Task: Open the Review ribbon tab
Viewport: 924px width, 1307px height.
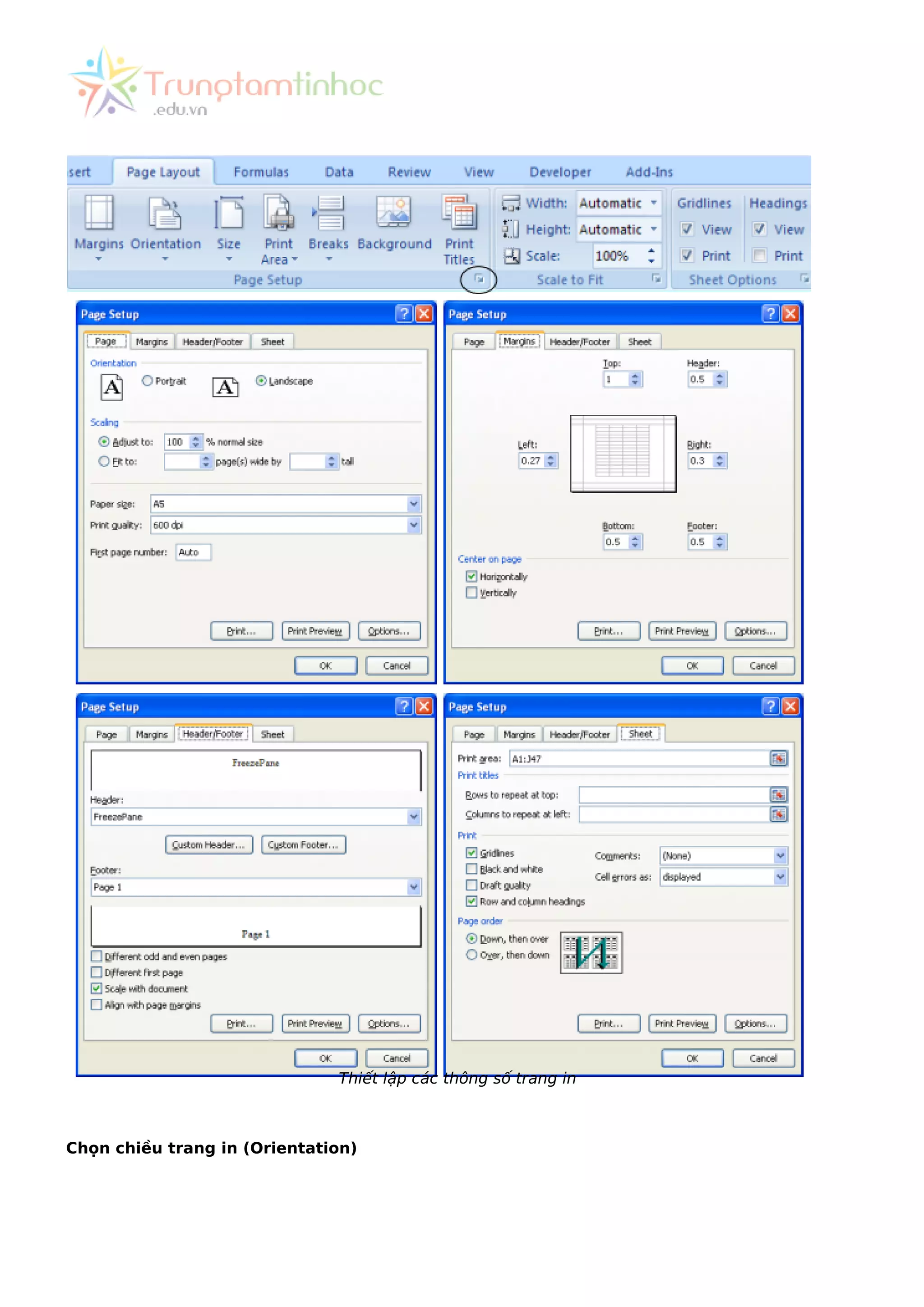Action: coord(409,172)
